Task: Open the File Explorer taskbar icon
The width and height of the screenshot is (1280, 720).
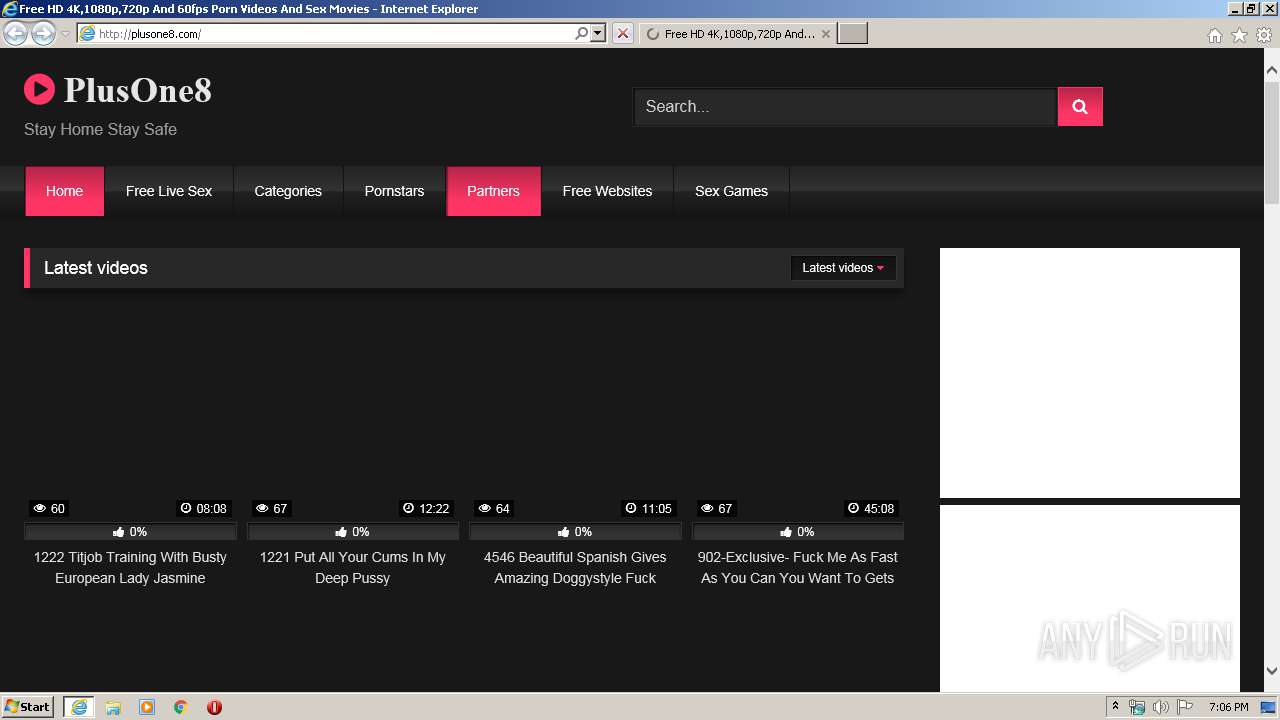Action: pos(113,707)
